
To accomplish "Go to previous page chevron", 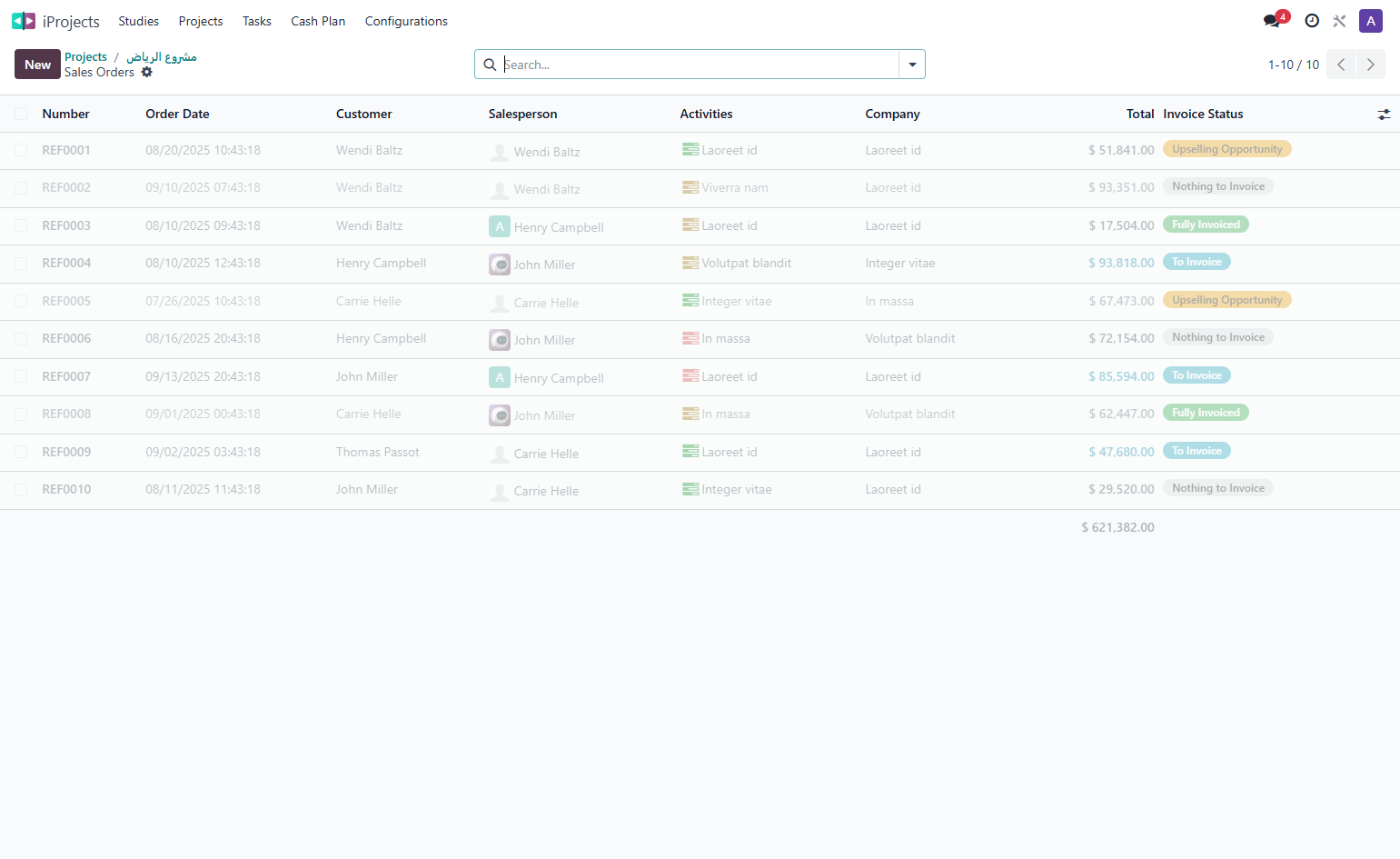I will [x=1341, y=65].
